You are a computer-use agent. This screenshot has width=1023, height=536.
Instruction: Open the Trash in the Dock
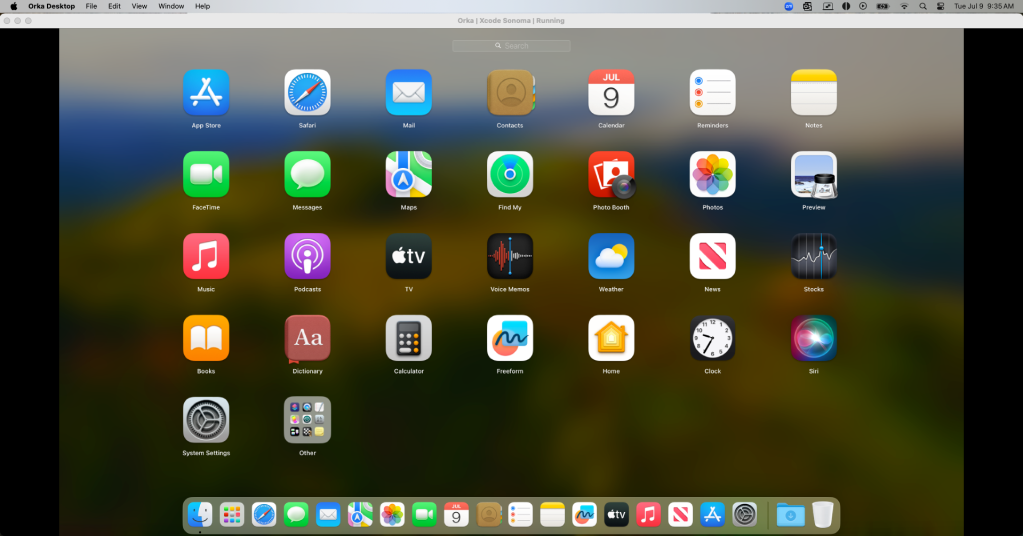coord(822,514)
